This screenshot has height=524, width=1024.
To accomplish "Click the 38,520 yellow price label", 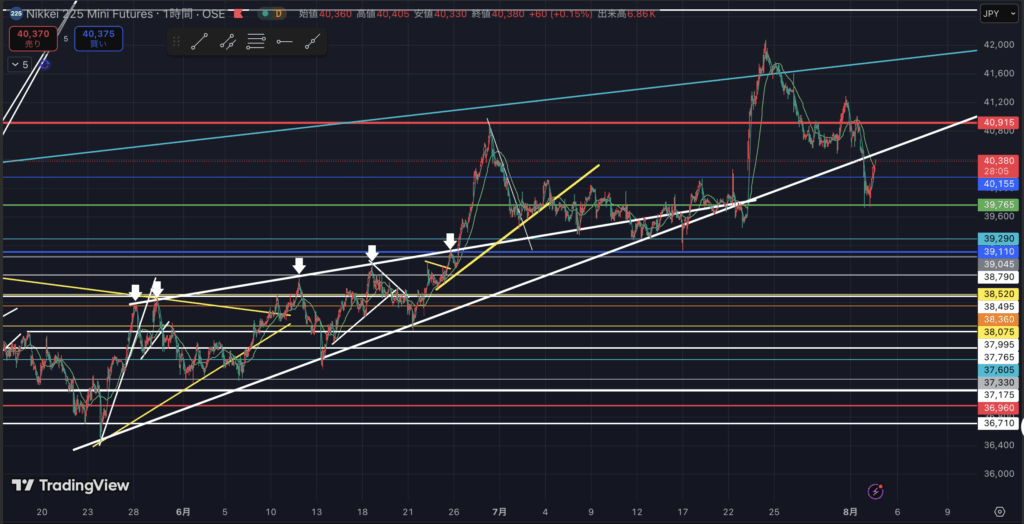I will pyautogui.click(x=999, y=294).
